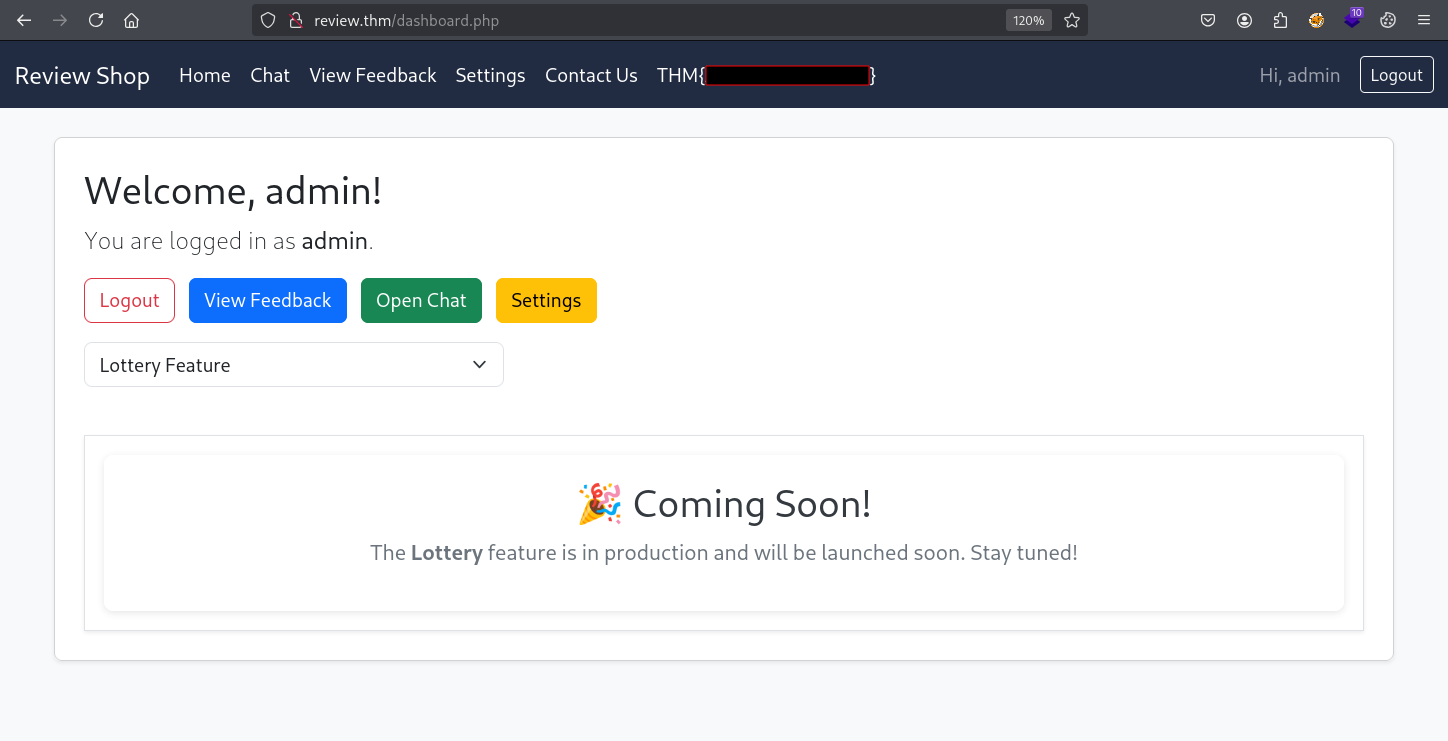Screen dimensions: 1448x741
Task: Open the Extensions puzzle-piece menu
Action: coord(1280,20)
